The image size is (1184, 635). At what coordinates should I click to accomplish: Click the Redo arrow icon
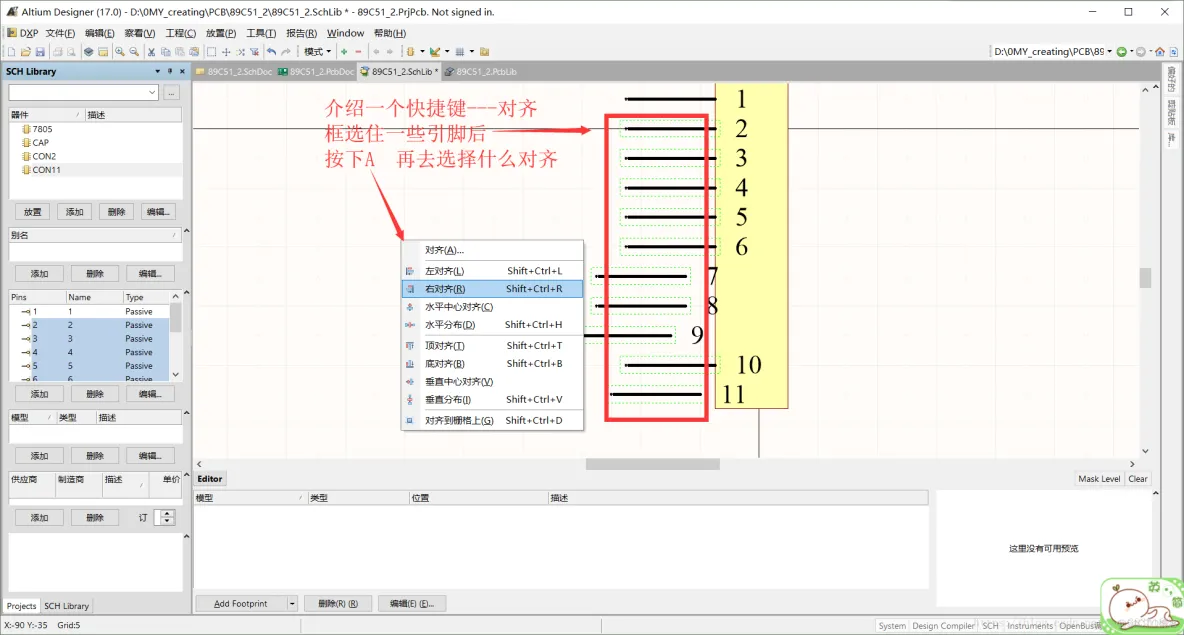286,52
